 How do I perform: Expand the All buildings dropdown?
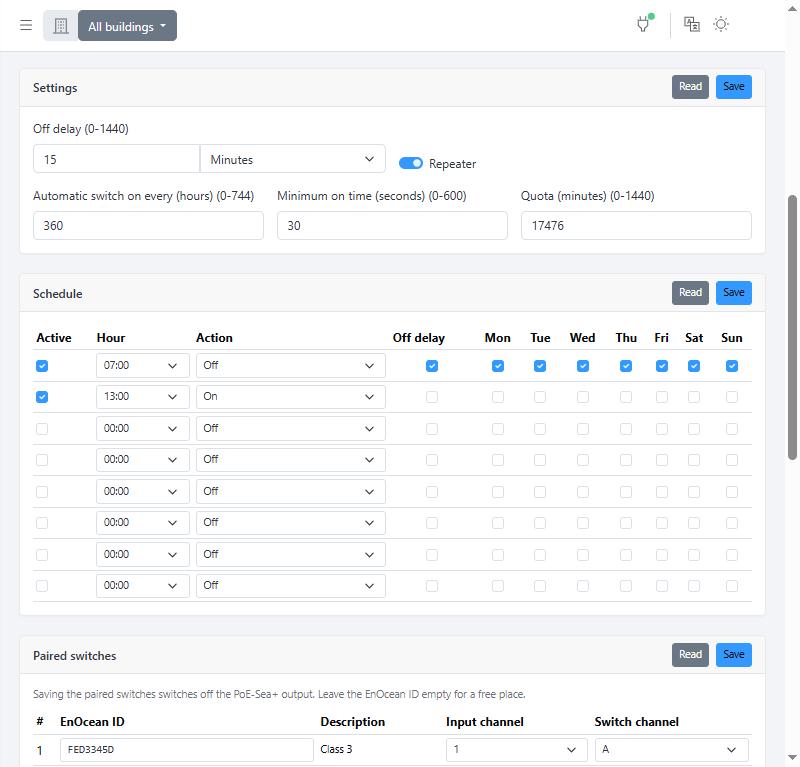(x=128, y=26)
